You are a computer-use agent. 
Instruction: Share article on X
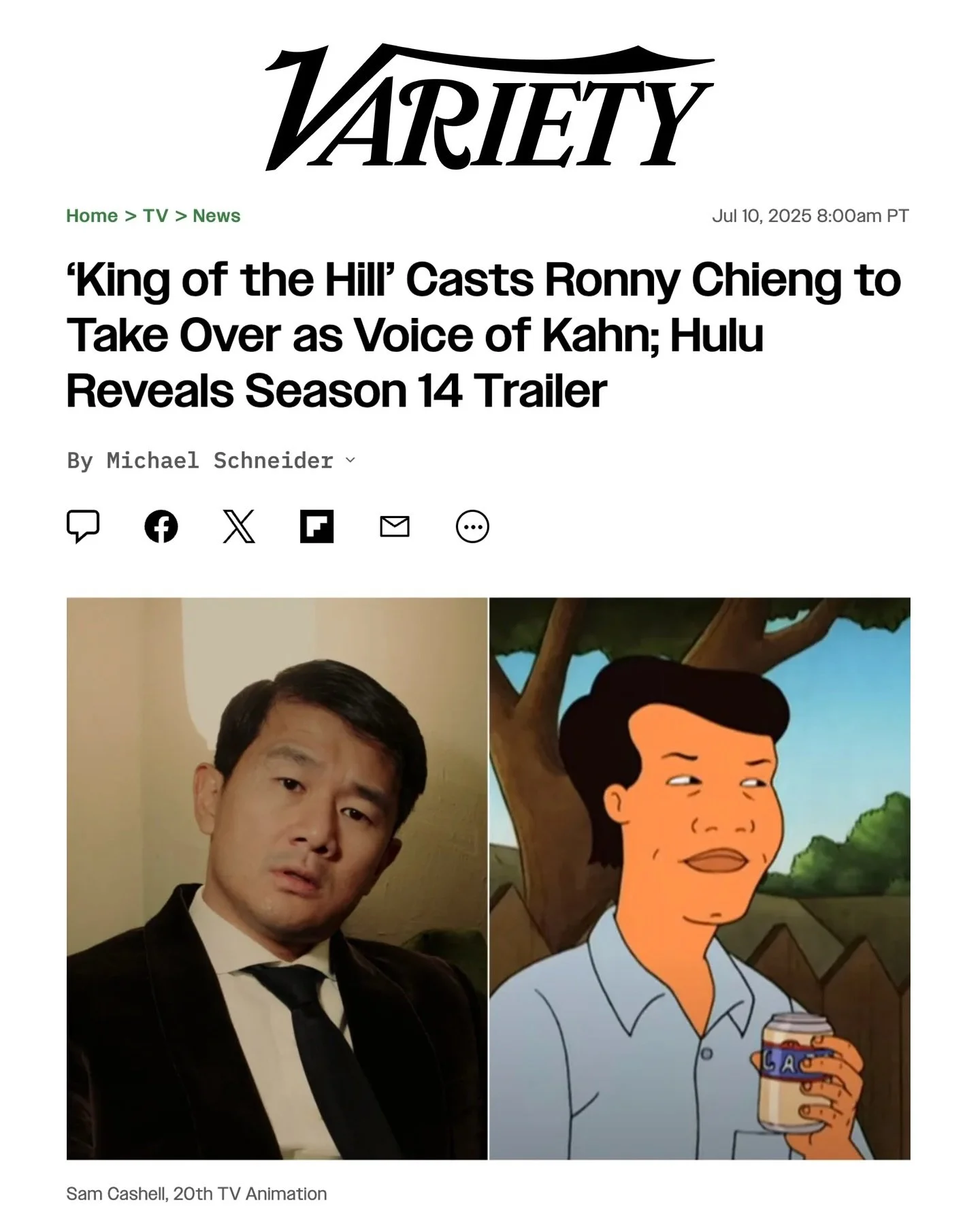pyautogui.click(x=239, y=526)
